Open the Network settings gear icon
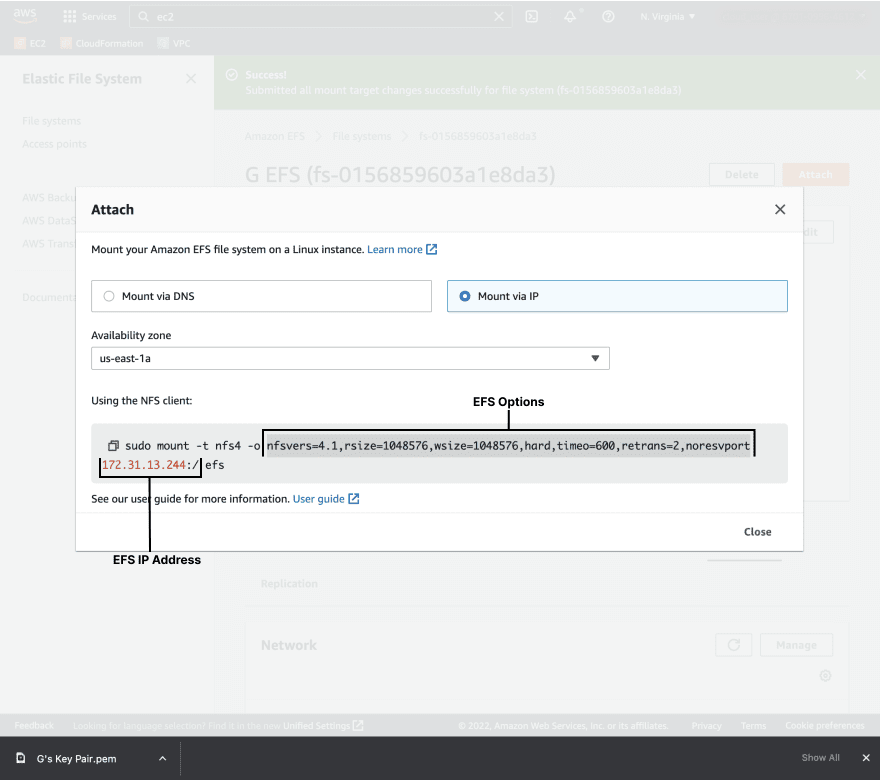 pos(825,676)
